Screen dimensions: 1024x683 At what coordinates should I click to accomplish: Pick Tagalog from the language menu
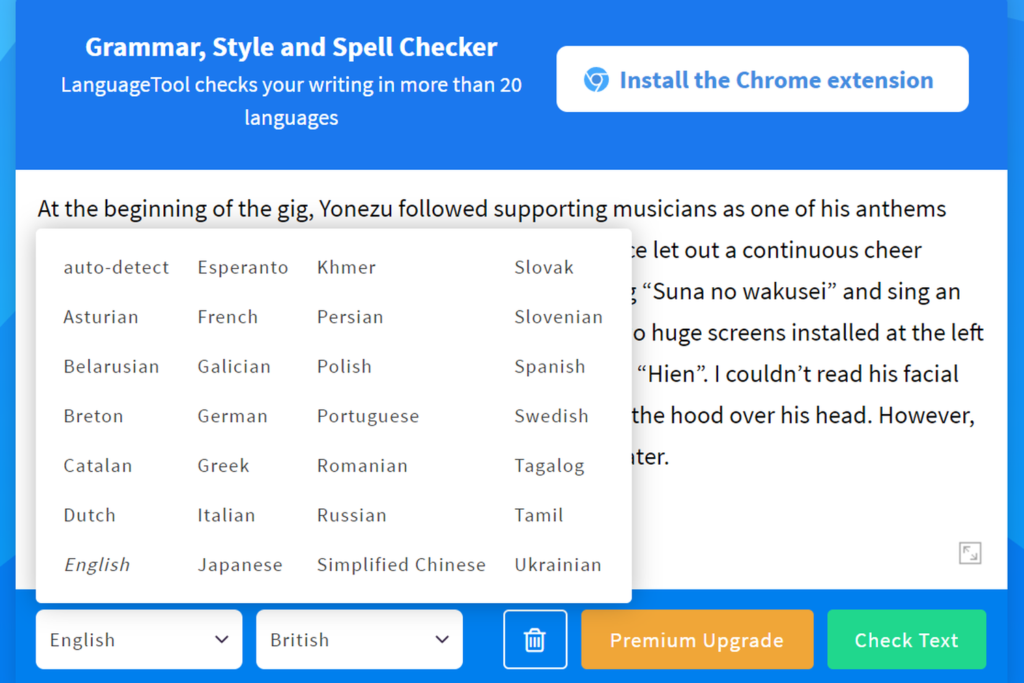[549, 466]
